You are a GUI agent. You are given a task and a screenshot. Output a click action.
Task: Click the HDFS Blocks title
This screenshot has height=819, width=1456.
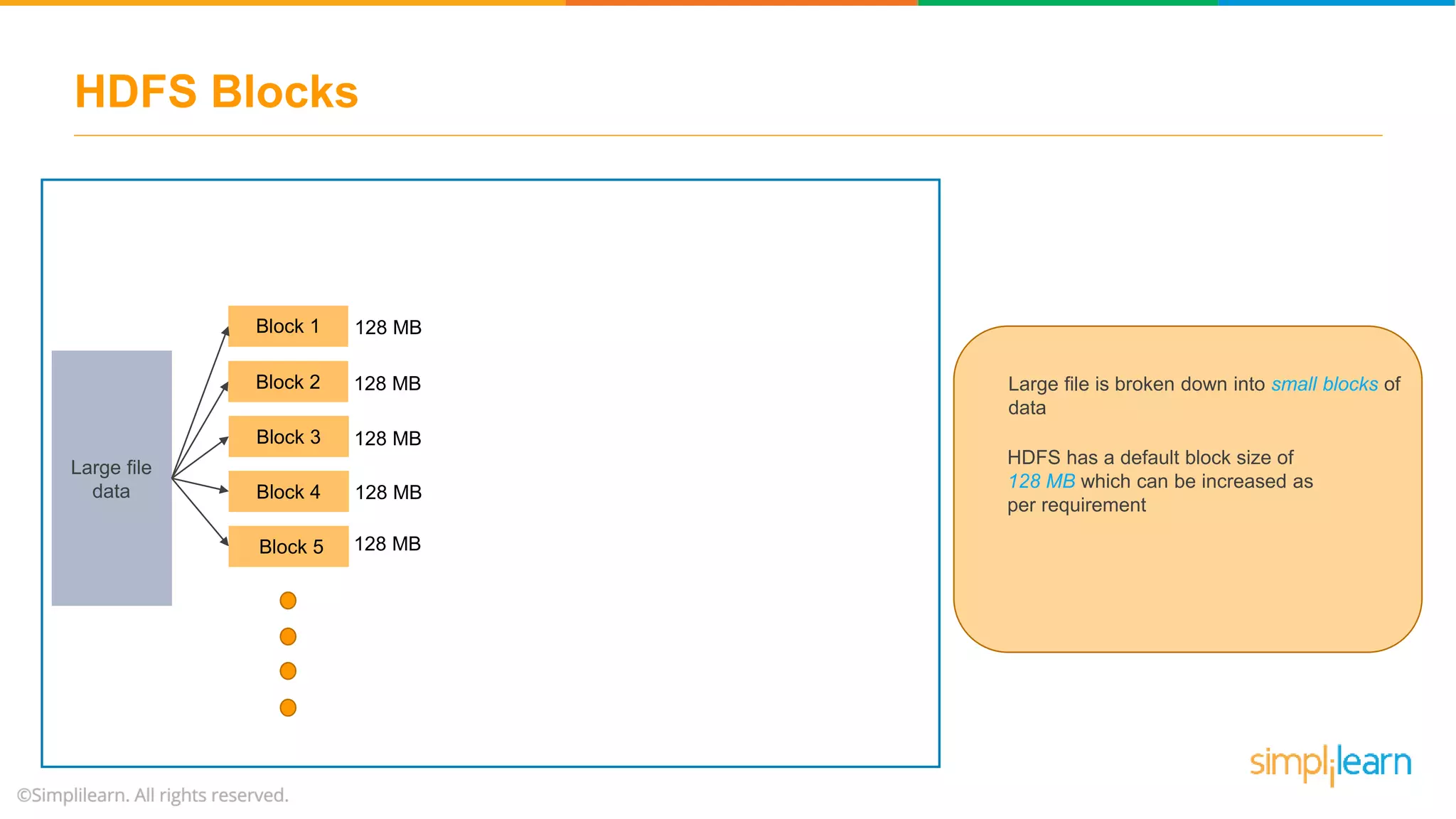point(216,92)
